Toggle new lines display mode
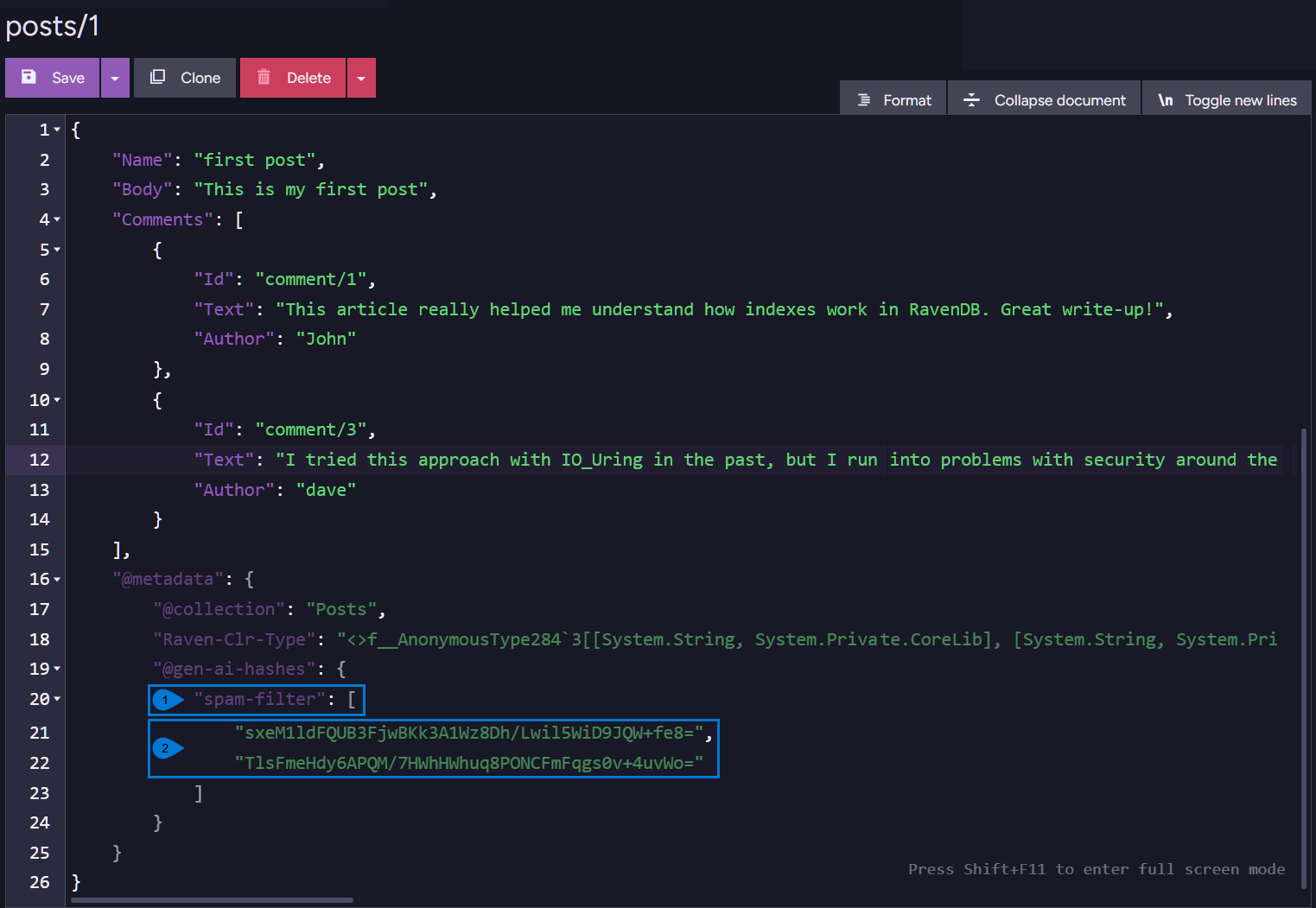This screenshot has width=1316, height=908. point(1225,98)
